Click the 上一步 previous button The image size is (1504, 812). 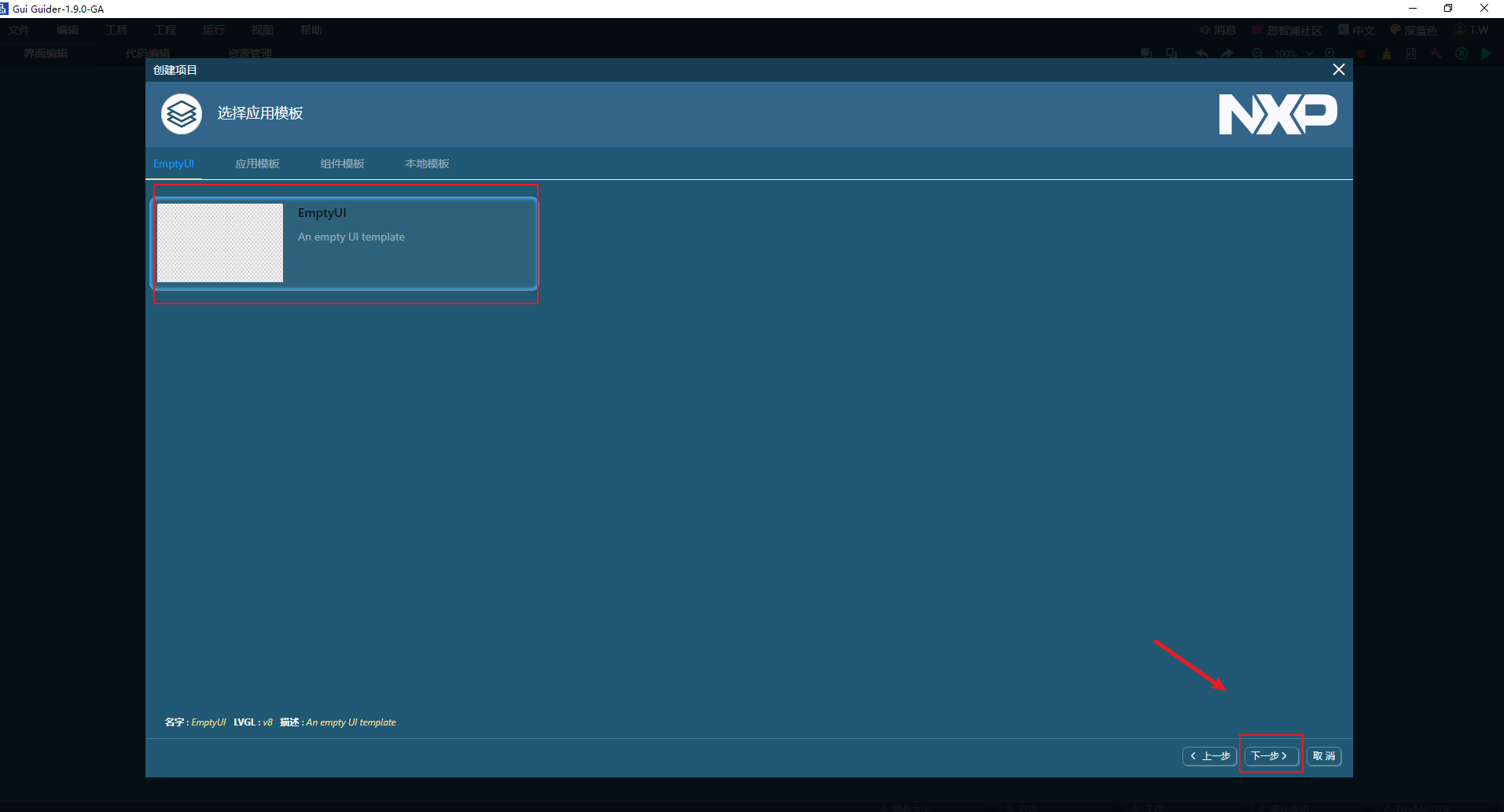pyautogui.click(x=1210, y=755)
